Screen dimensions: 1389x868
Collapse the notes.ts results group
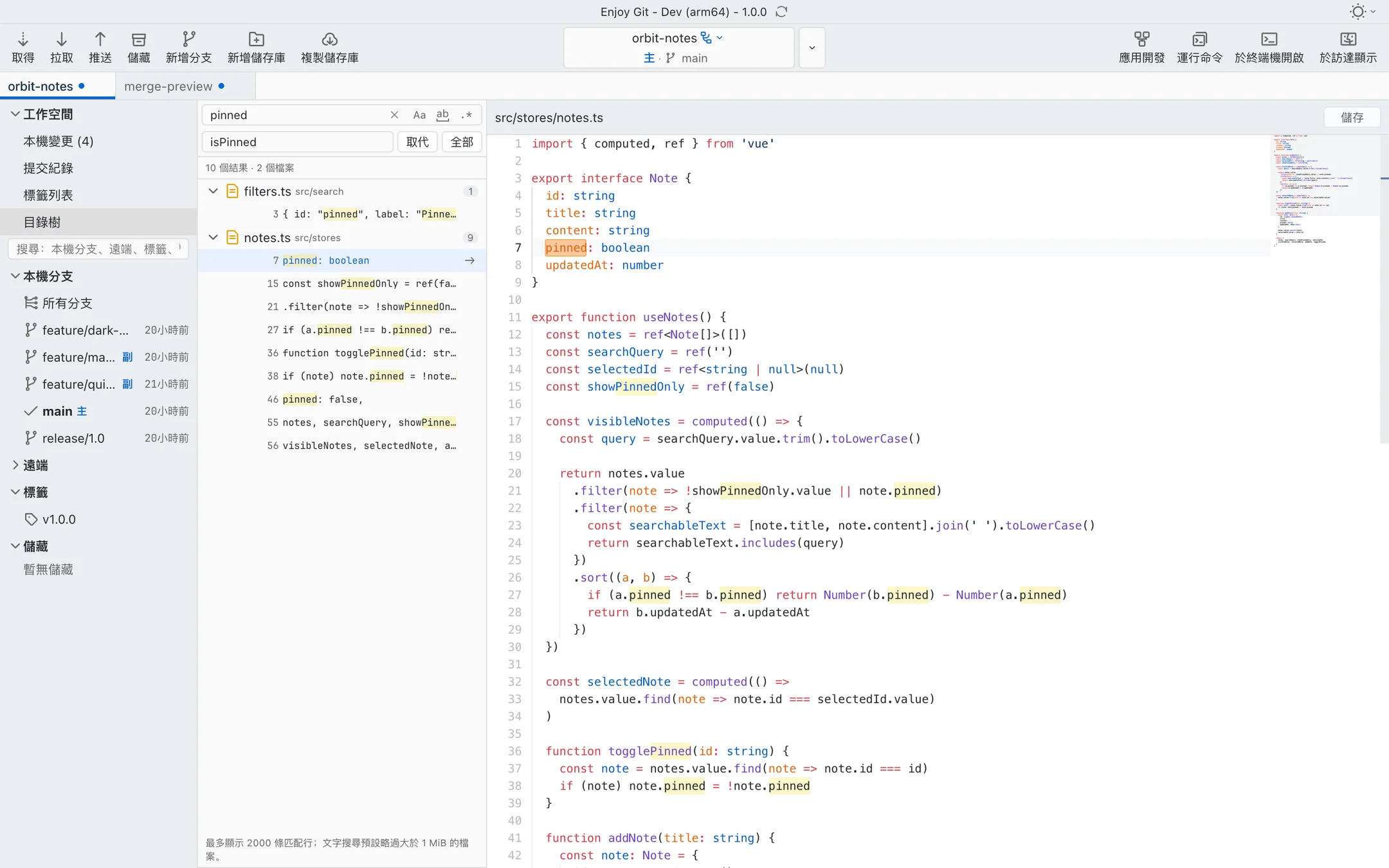click(x=213, y=237)
